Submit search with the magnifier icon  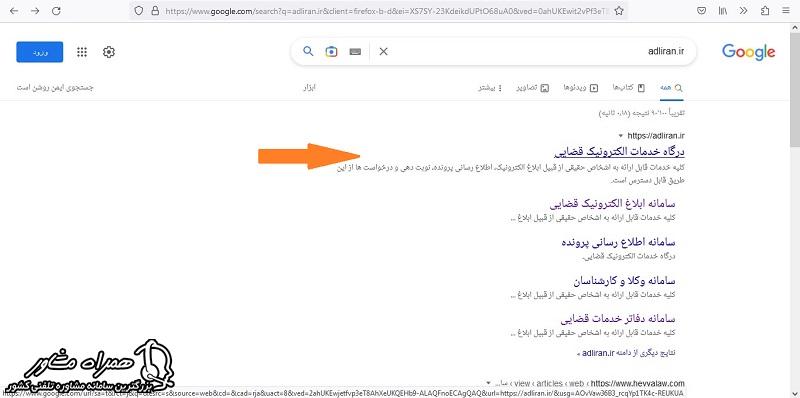click(308, 51)
